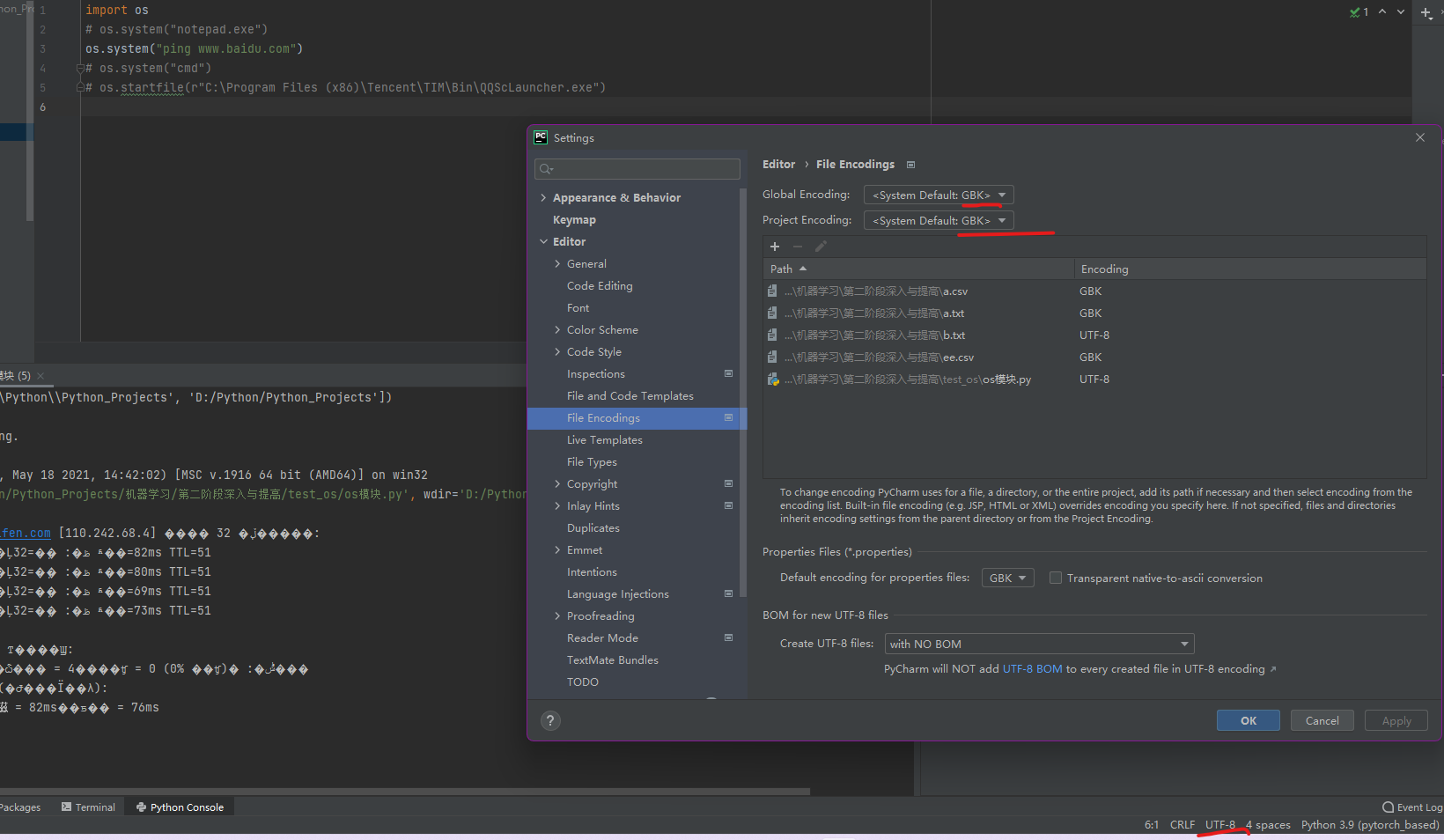Click the help question mark button
Screen dimensions: 1444x840
pyautogui.click(x=550, y=721)
